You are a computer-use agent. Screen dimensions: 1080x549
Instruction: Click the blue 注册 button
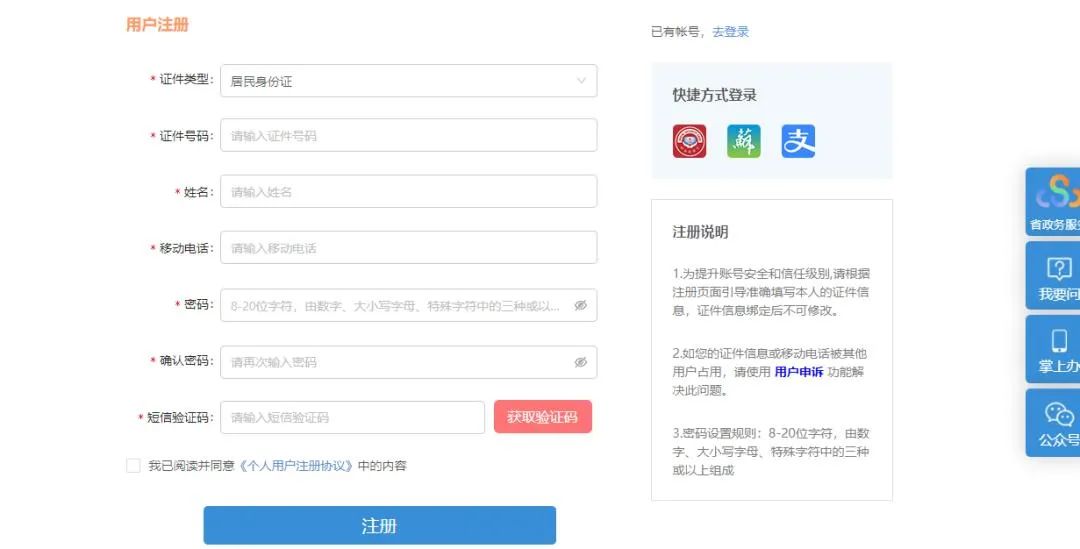coord(380,526)
